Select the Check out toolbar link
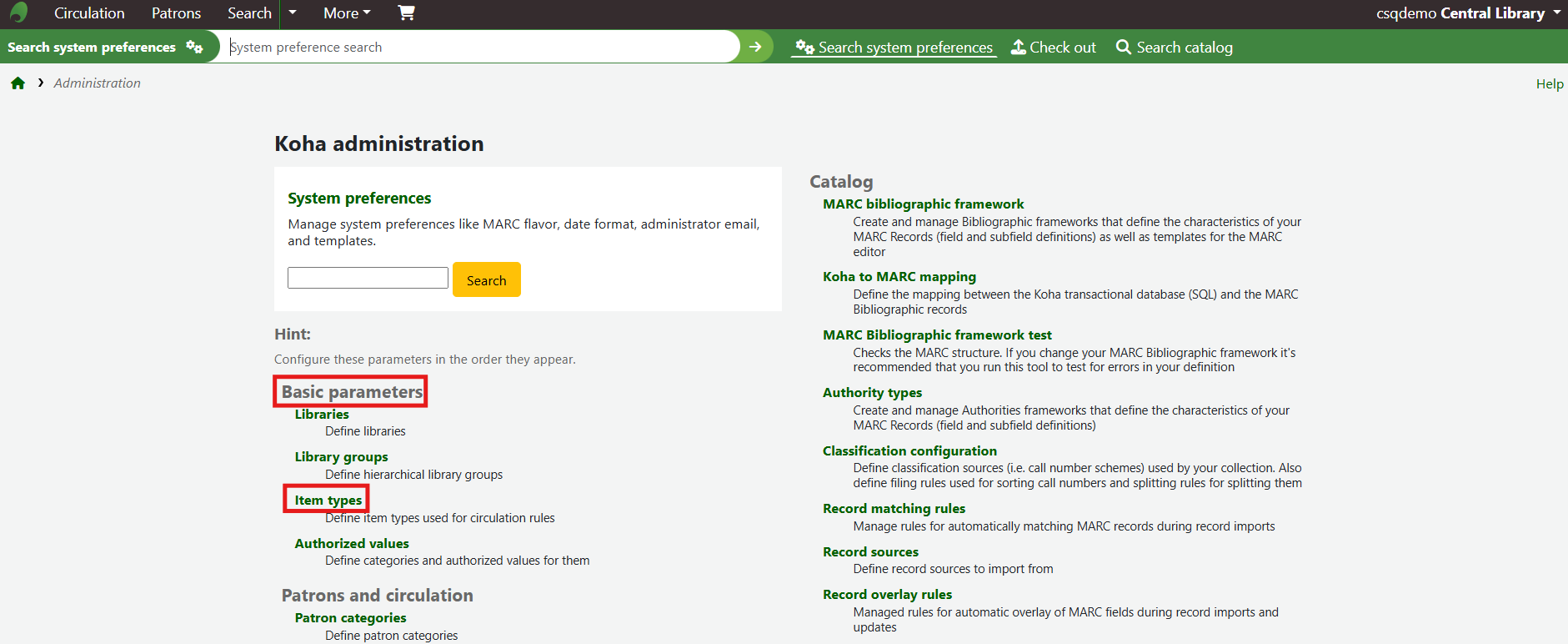Image resolution: width=1568 pixels, height=644 pixels. [1054, 48]
